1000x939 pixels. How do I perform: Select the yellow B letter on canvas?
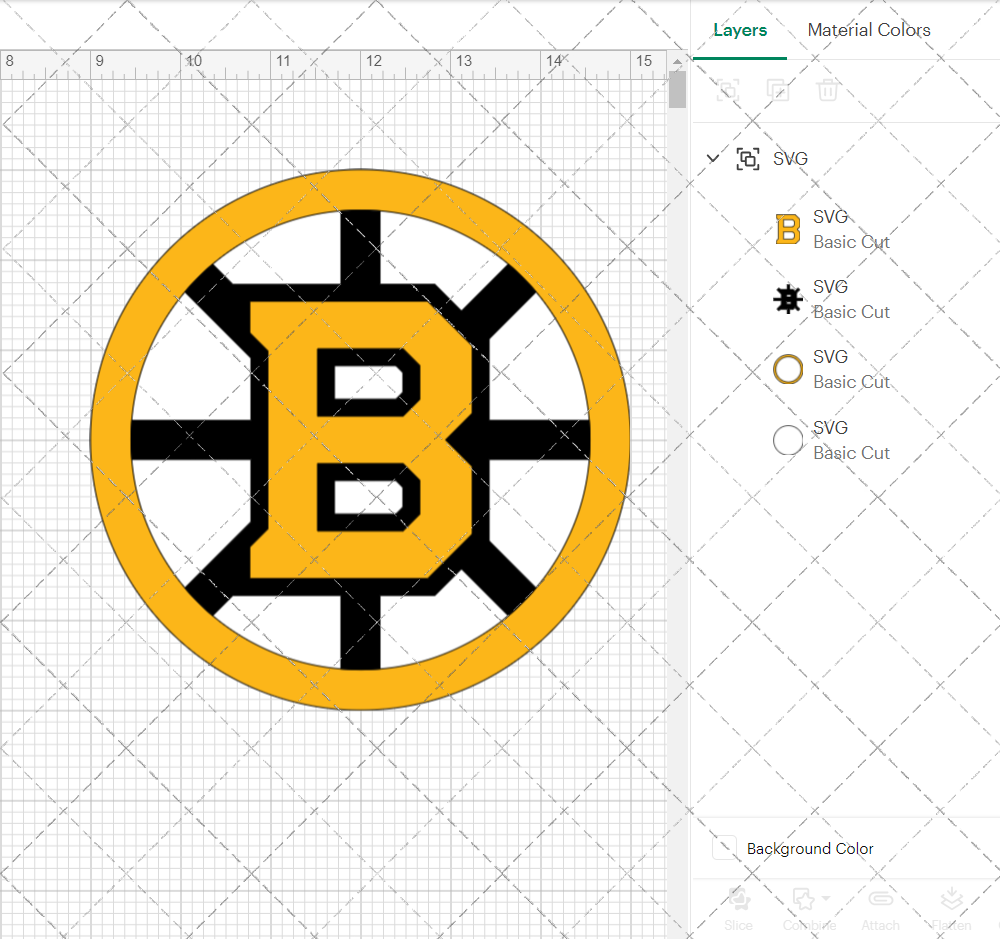[361, 440]
